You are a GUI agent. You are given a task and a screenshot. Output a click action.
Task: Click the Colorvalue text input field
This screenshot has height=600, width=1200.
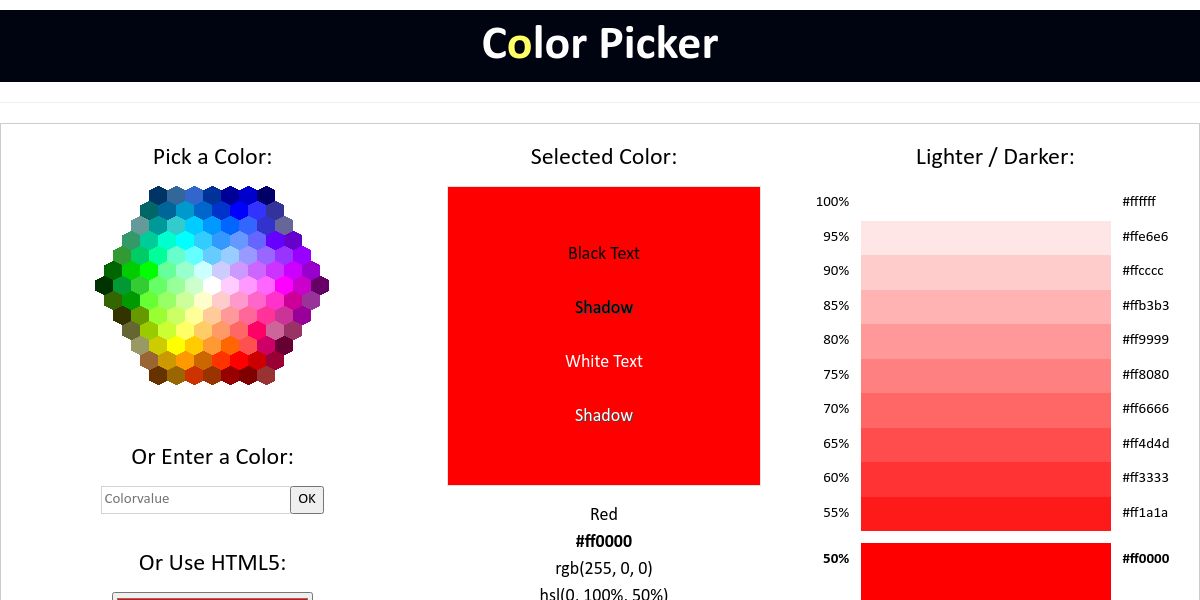click(195, 499)
